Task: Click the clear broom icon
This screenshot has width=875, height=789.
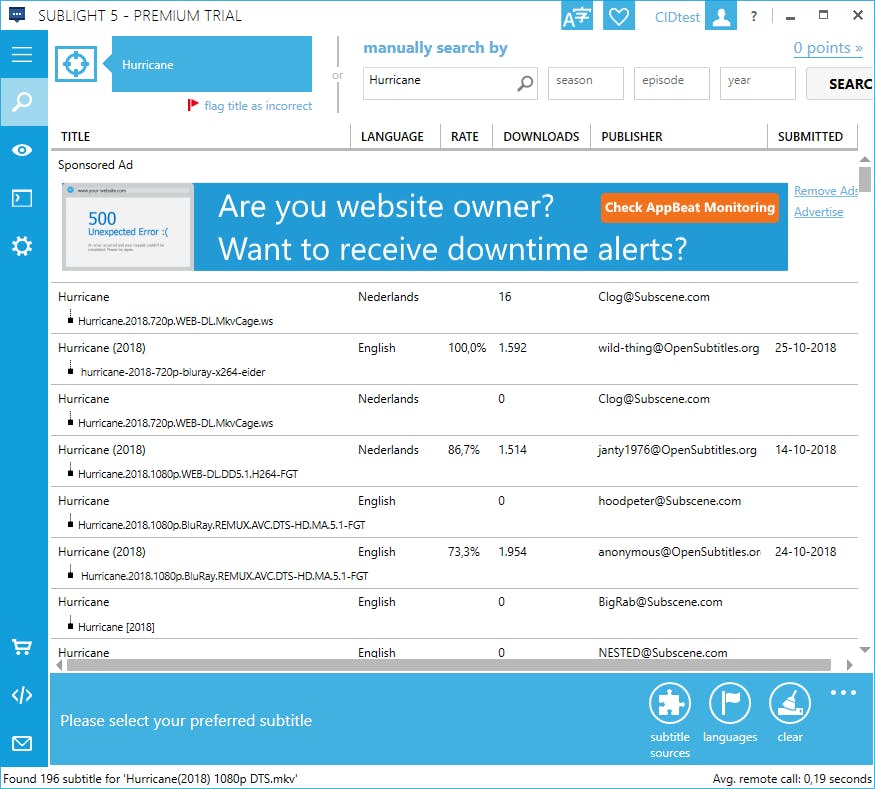Action: coord(790,703)
